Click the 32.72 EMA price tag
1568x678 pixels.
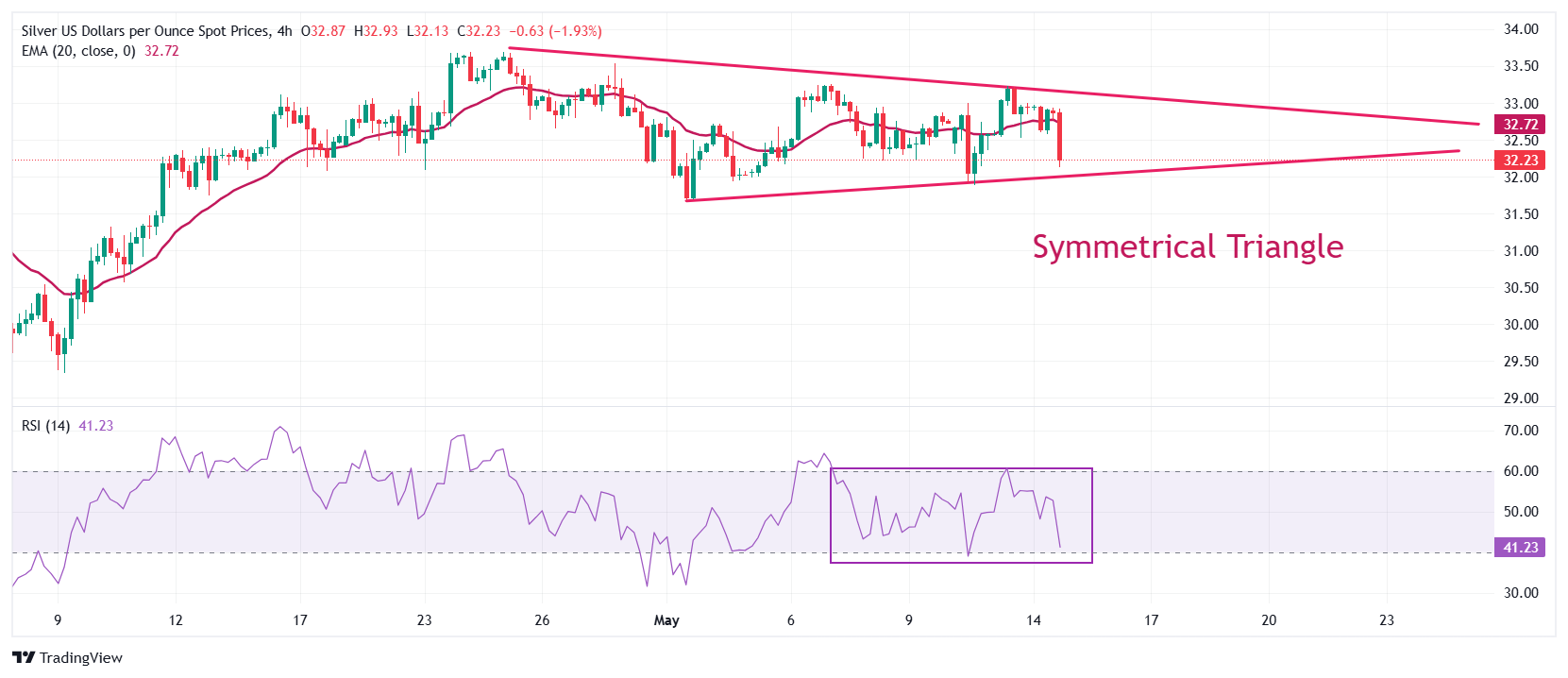point(1520,125)
